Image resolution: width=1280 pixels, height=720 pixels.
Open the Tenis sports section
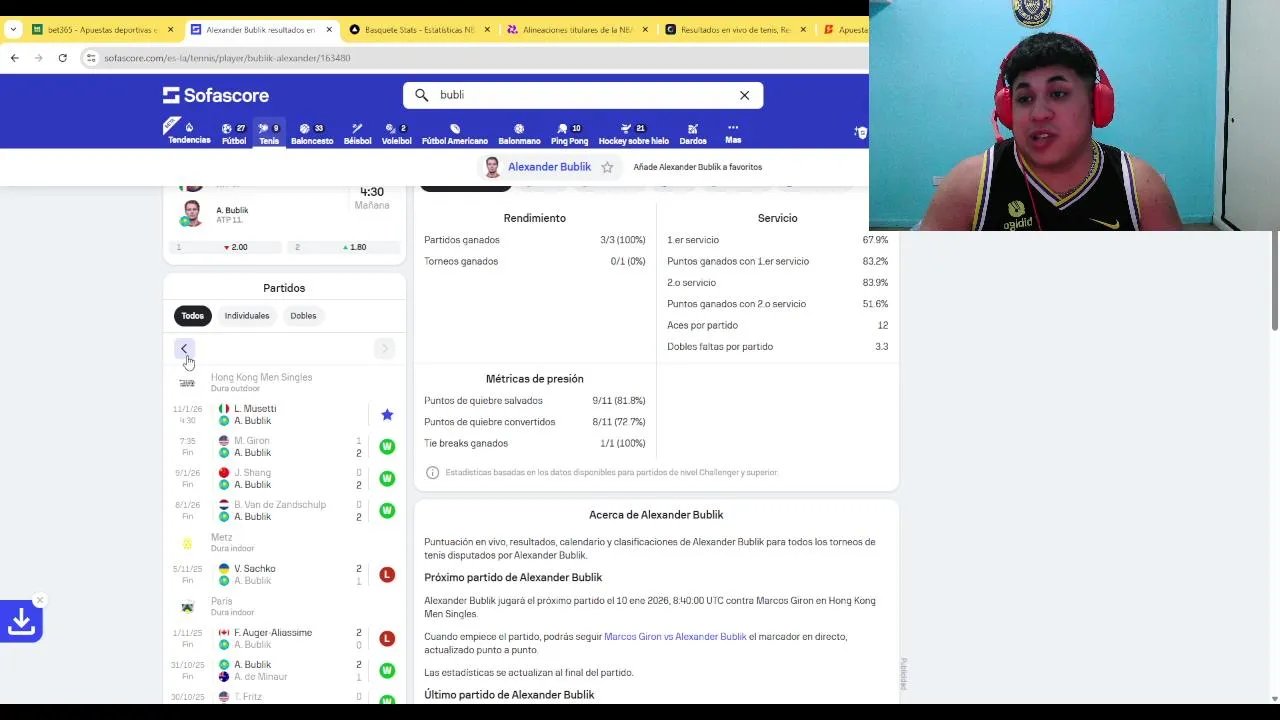[x=269, y=133]
